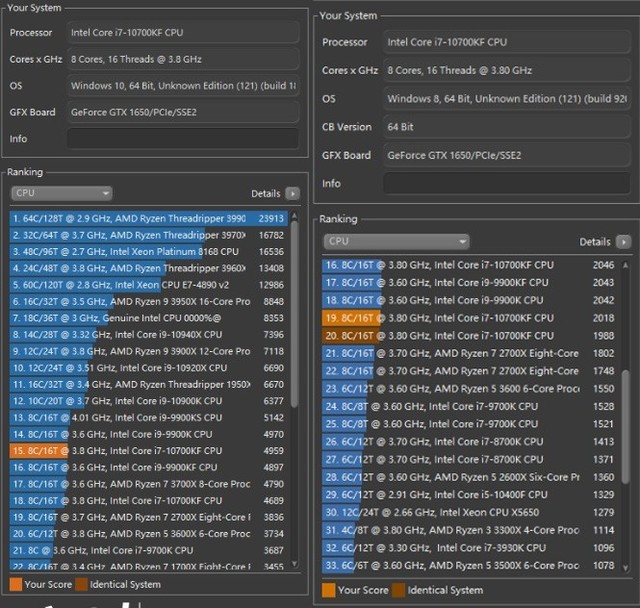Image resolution: width=640 pixels, height=608 pixels.
Task: Select Core i9-9900KF row scoring 4897
Action: pyautogui.click(x=149, y=468)
